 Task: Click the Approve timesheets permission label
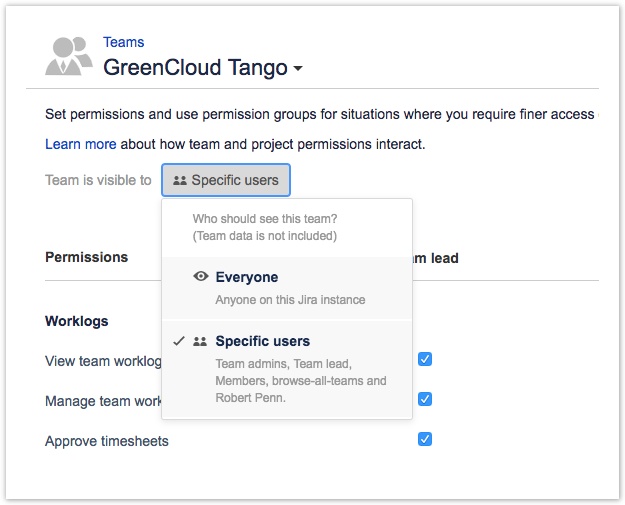[x=107, y=441]
